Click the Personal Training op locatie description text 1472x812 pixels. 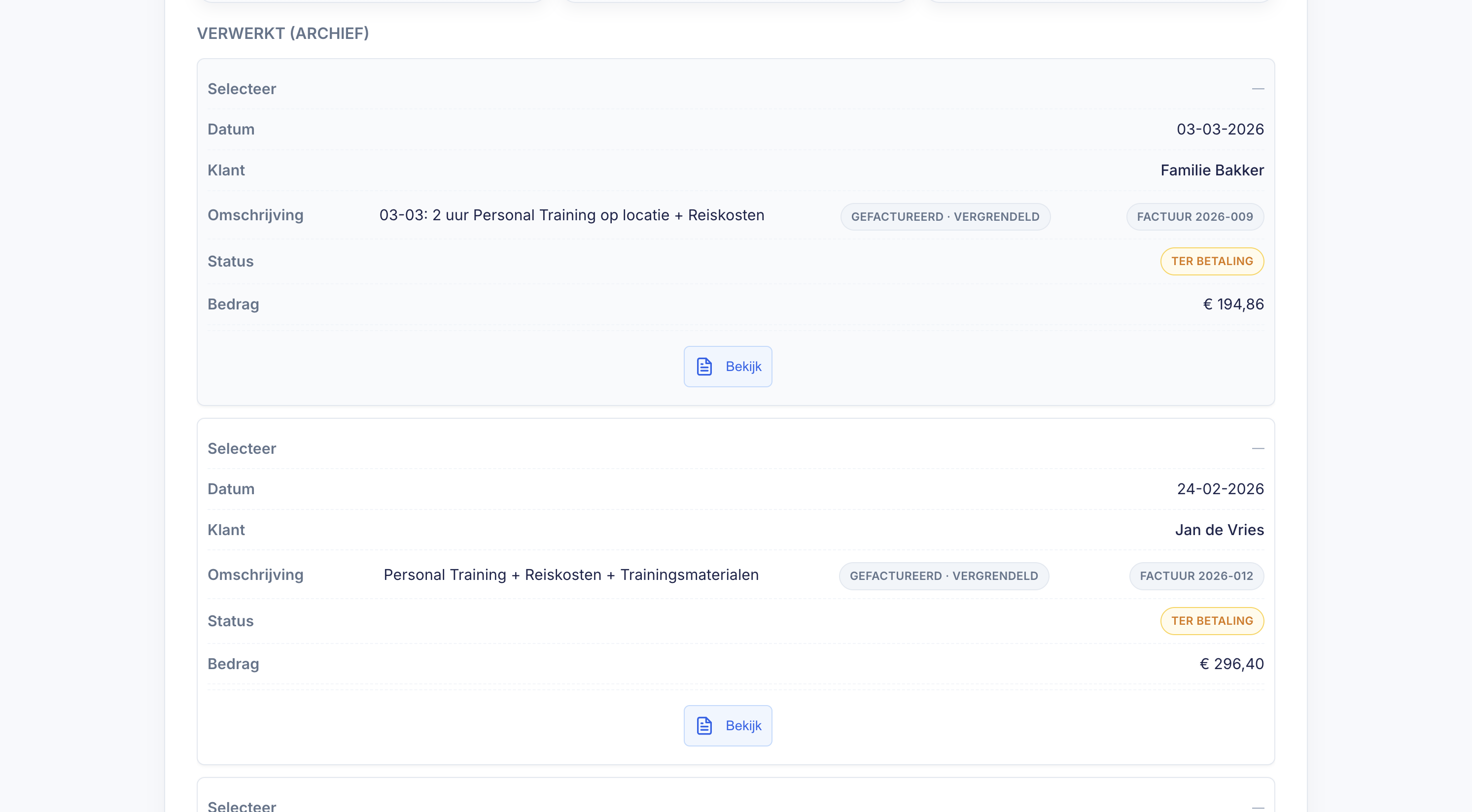(571, 215)
